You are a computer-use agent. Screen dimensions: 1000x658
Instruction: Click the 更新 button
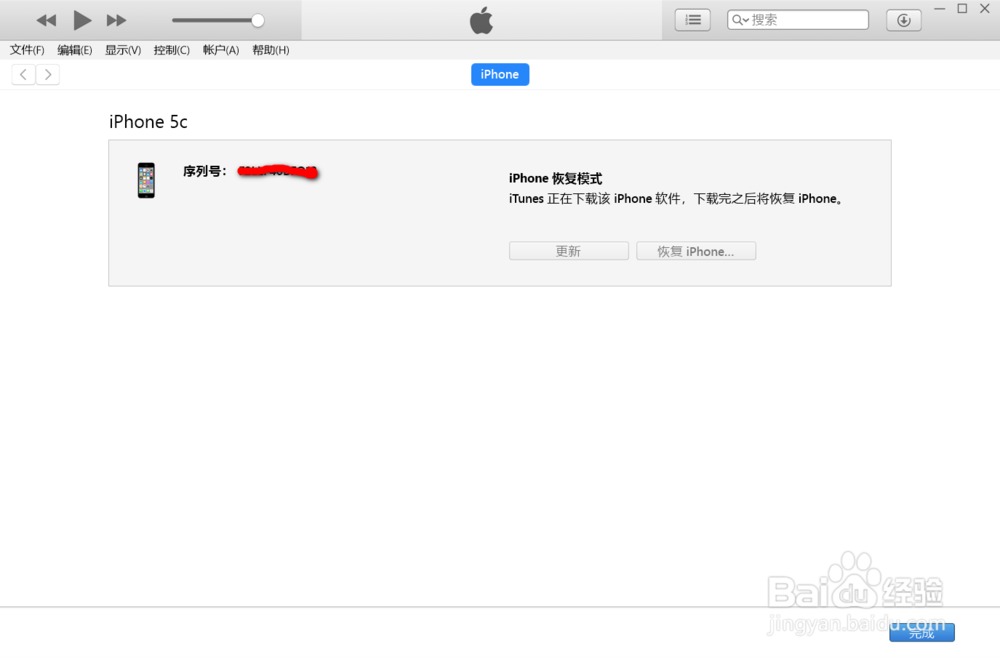click(x=568, y=250)
